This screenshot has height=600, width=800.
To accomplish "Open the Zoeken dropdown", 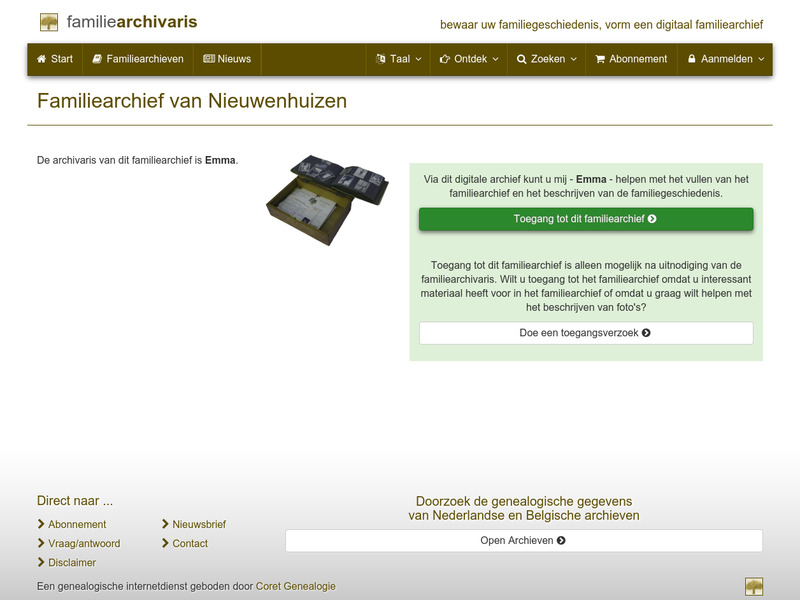I will pos(549,59).
